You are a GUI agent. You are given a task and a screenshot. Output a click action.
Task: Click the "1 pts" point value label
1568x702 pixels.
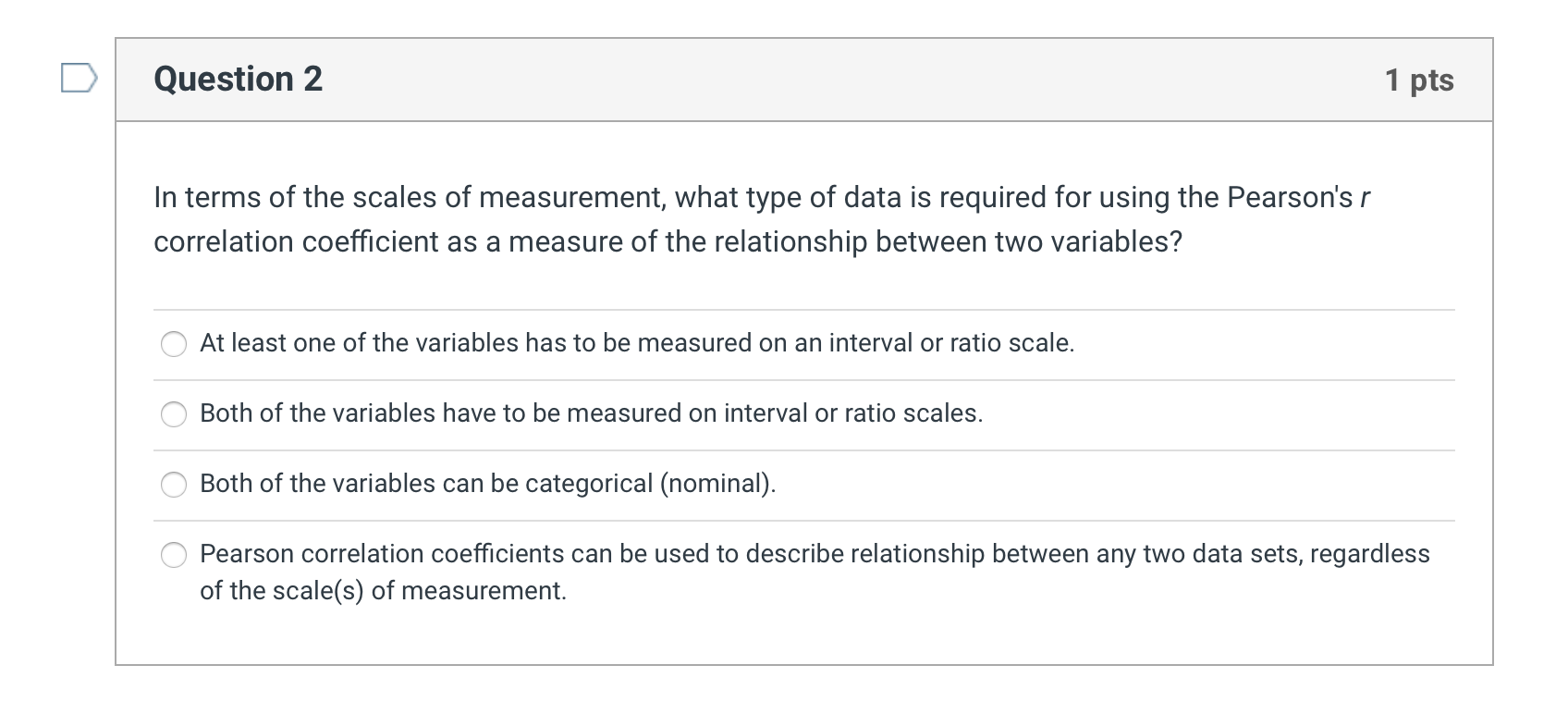click(1419, 80)
